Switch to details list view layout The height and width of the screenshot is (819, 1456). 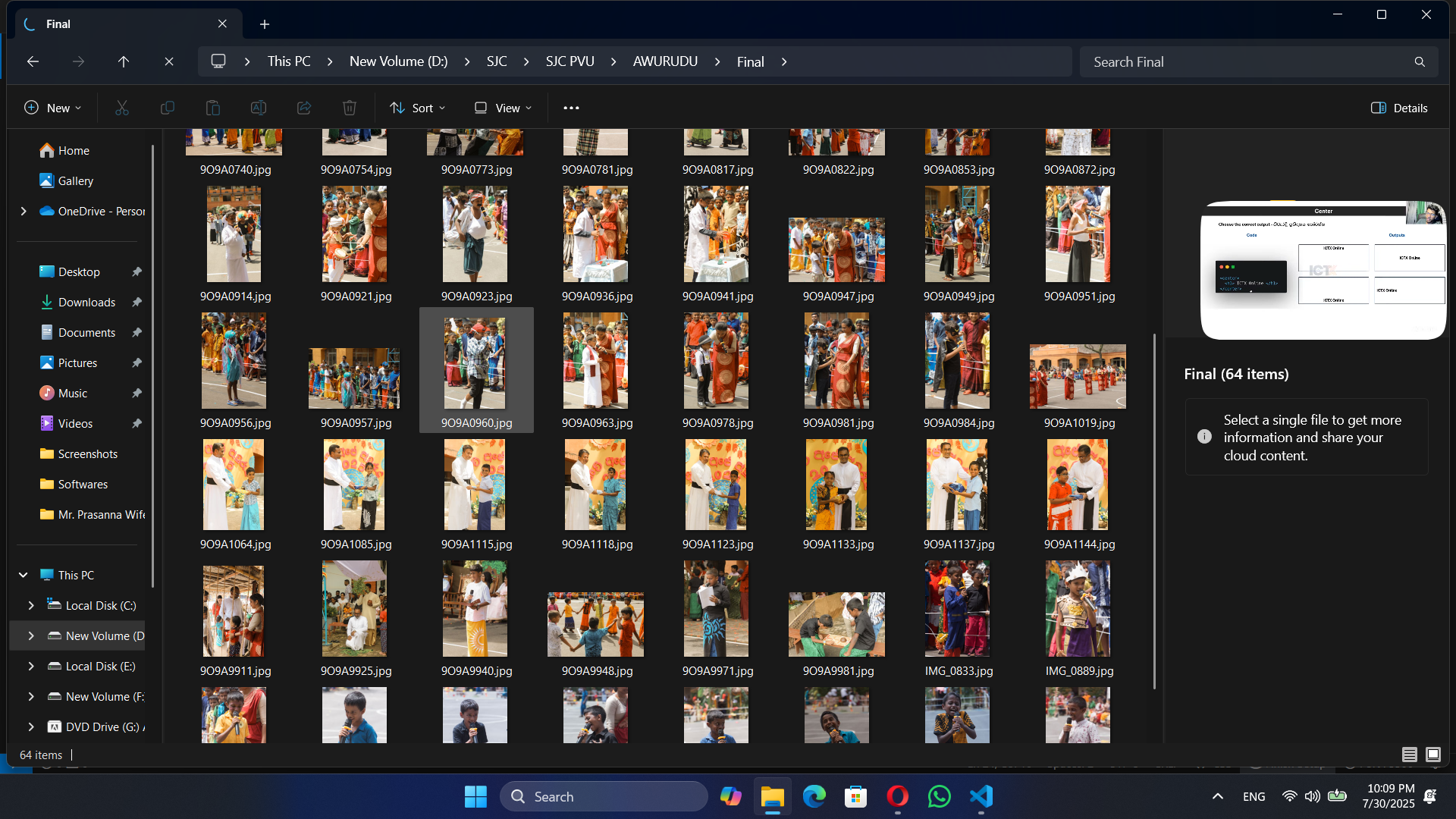[x=1409, y=755]
